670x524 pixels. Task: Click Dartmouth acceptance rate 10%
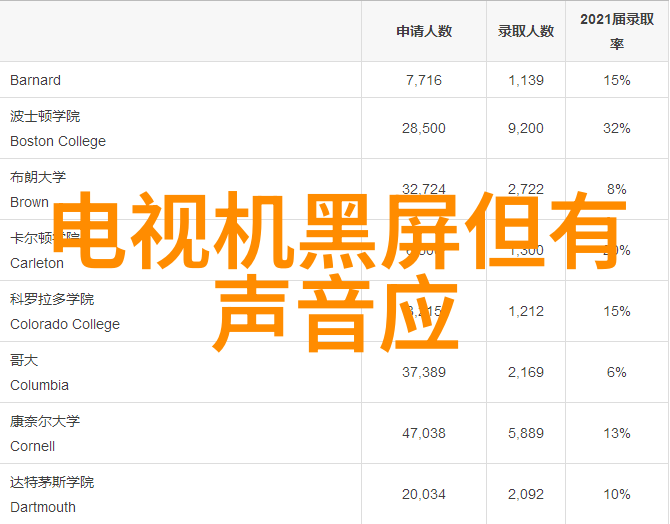coord(617,494)
